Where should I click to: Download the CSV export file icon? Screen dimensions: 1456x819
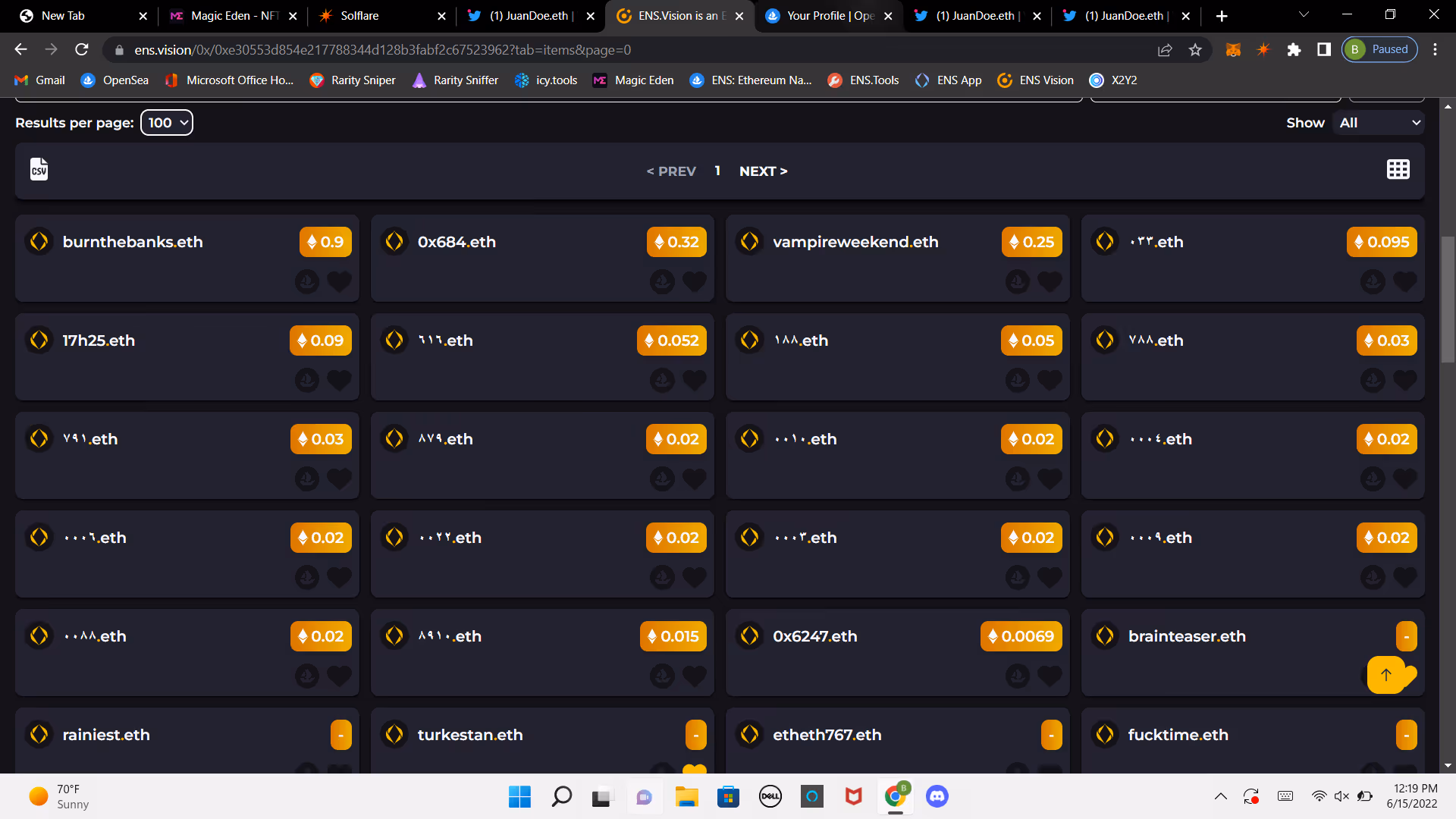[x=39, y=169]
